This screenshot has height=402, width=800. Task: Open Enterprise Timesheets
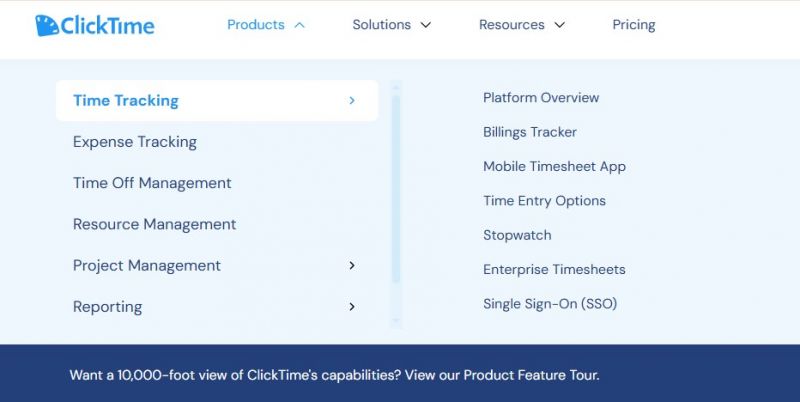[x=554, y=269]
